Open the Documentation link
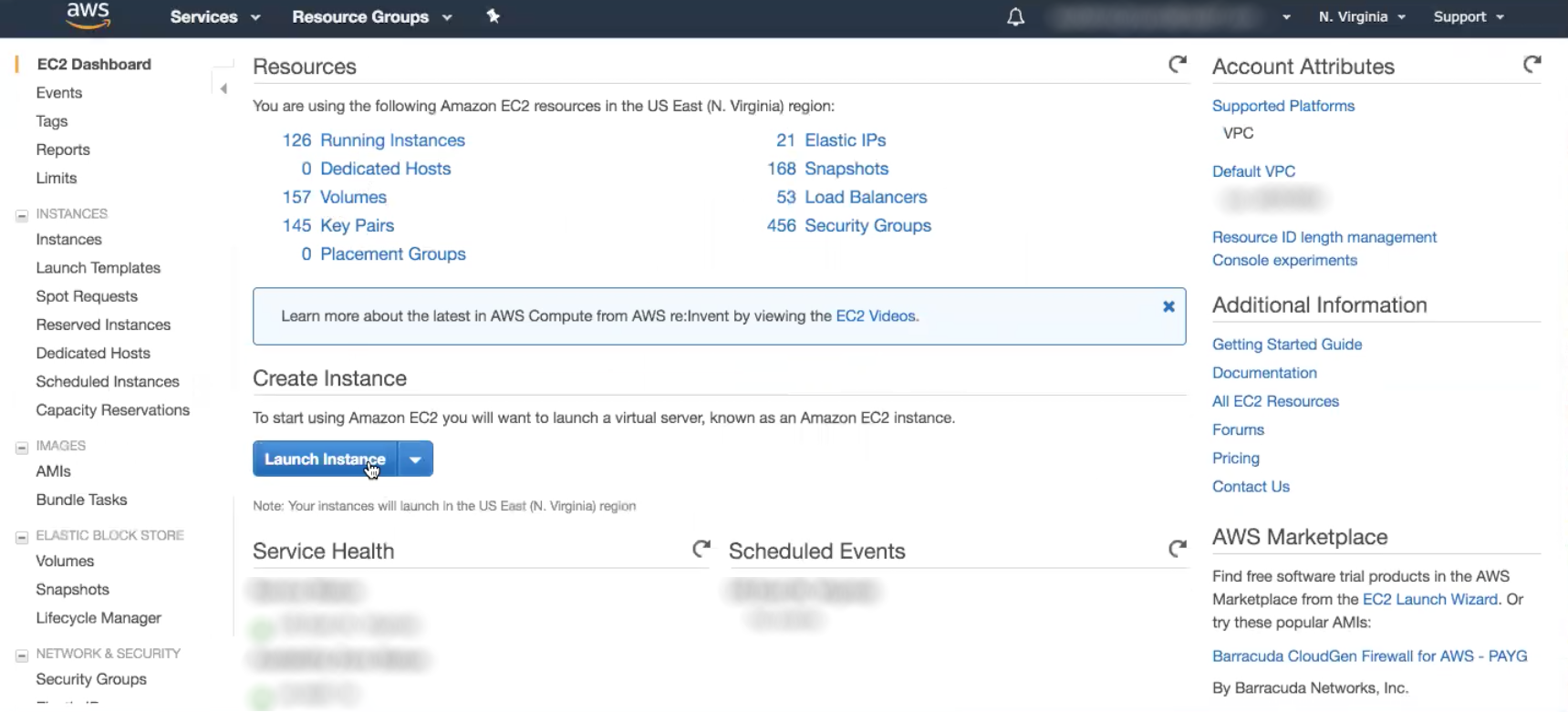Screen dimensions: 1568x712 pos(1264,372)
